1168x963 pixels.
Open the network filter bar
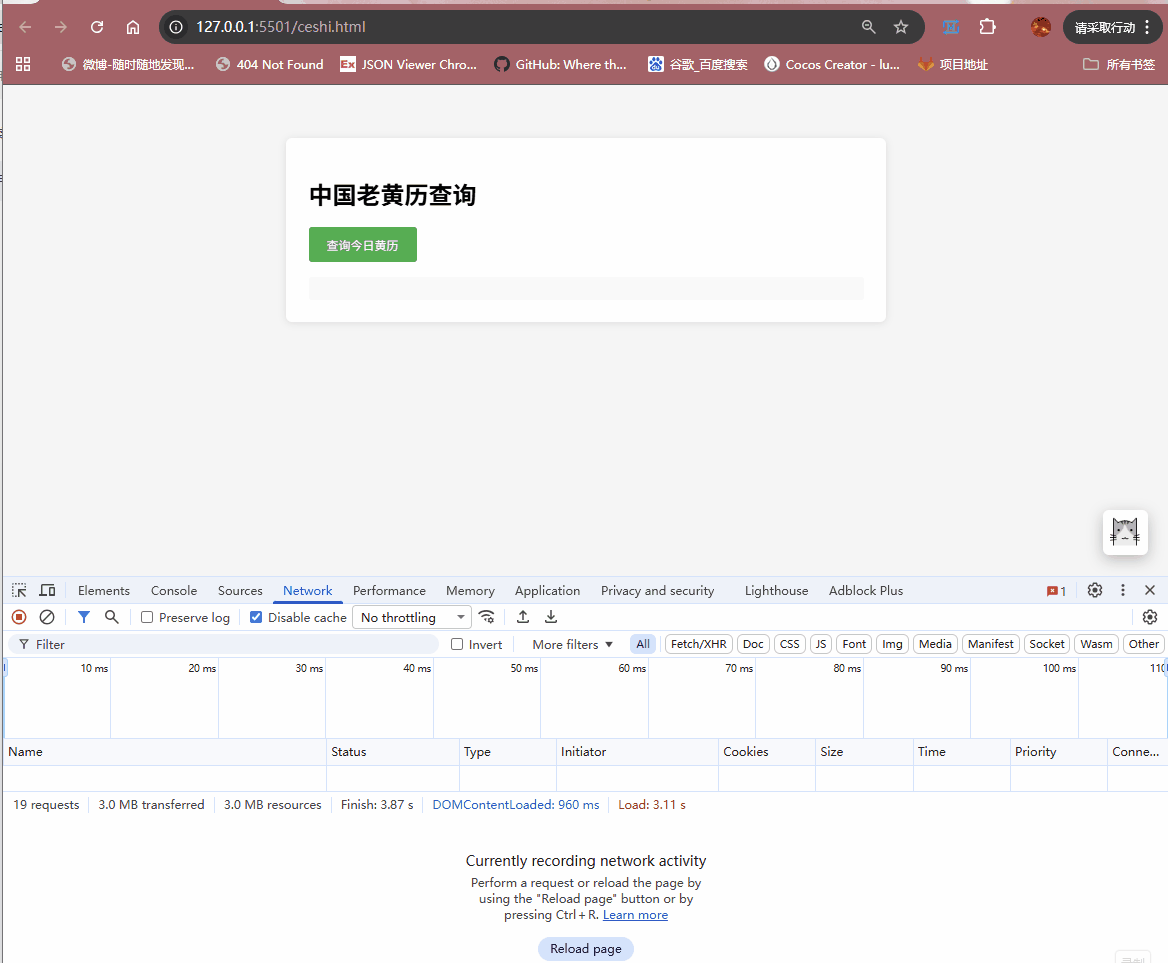(x=83, y=617)
